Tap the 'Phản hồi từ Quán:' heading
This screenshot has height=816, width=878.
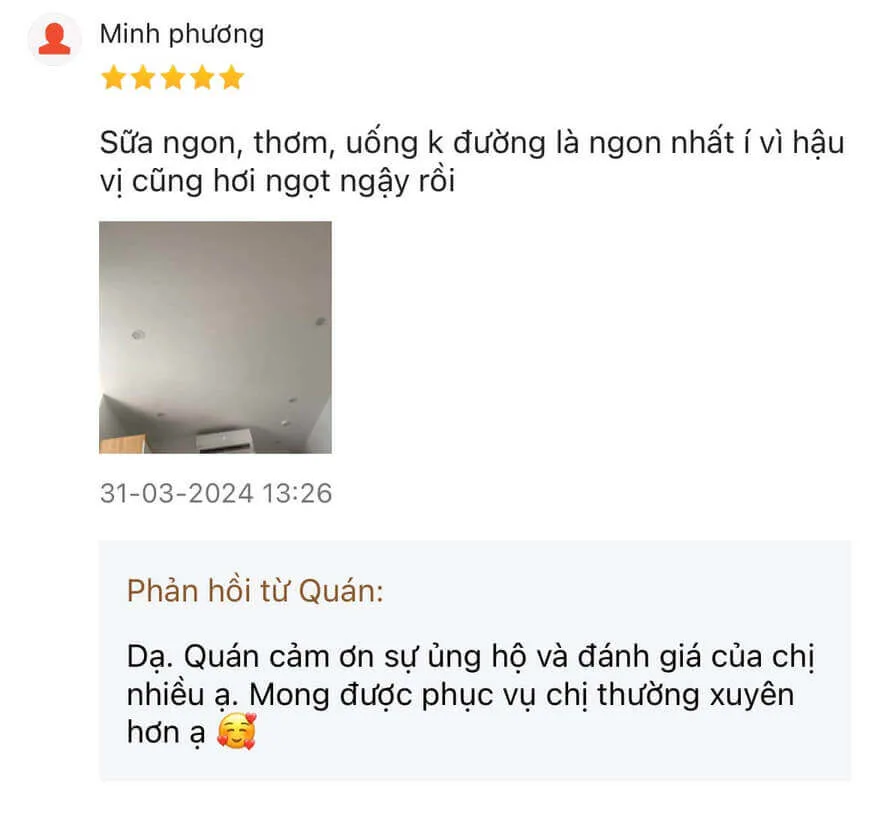(255, 591)
